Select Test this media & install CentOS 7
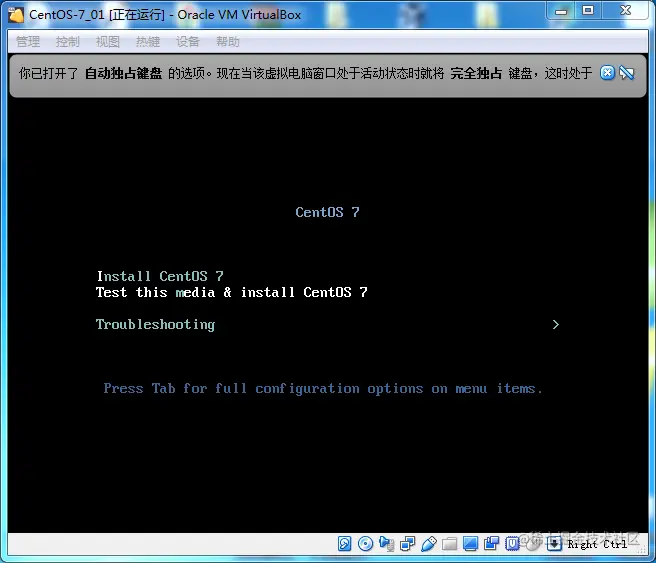Image resolution: width=656 pixels, height=563 pixels. (x=232, y=292)
